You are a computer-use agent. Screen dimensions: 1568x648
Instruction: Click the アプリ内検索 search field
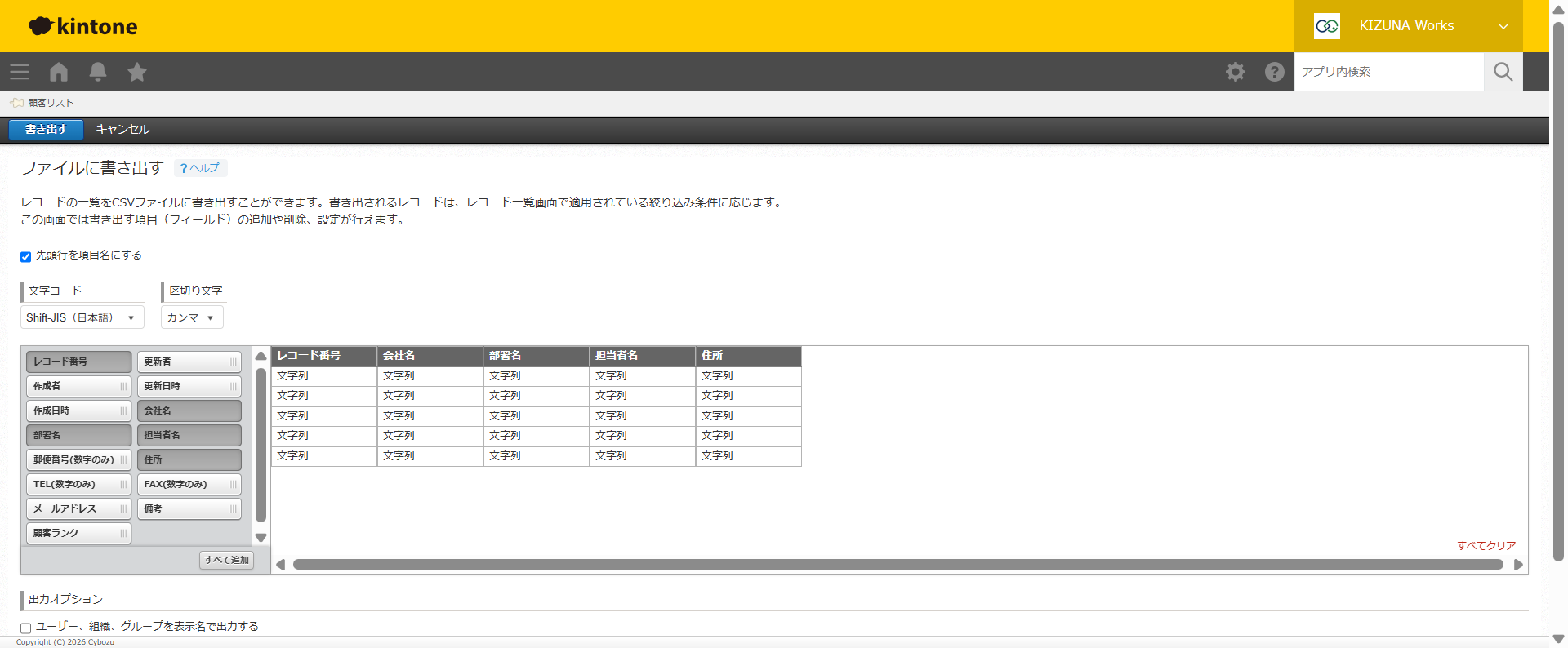pyautogui.click(x=1389, y=72)
